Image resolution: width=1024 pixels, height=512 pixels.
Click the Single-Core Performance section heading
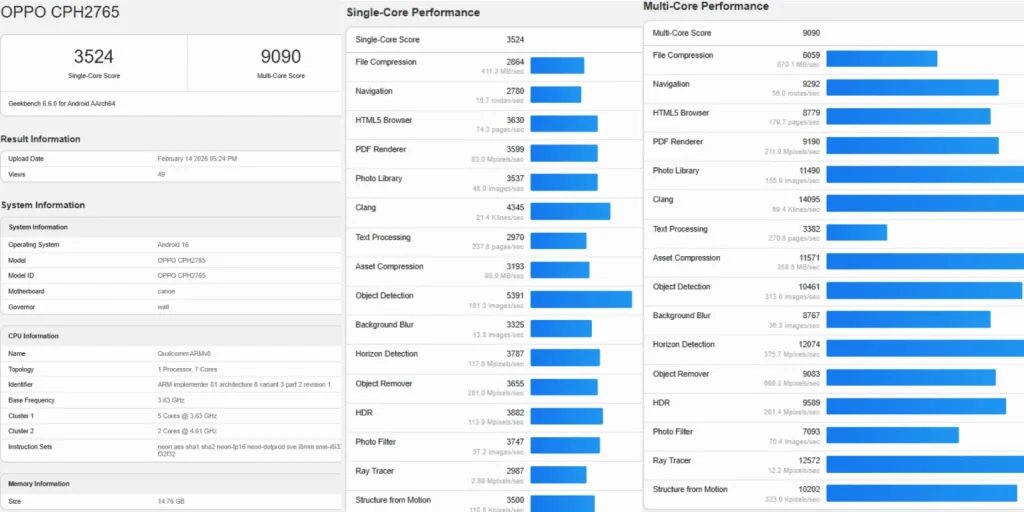pyautogui.click(x=413, y=13)
